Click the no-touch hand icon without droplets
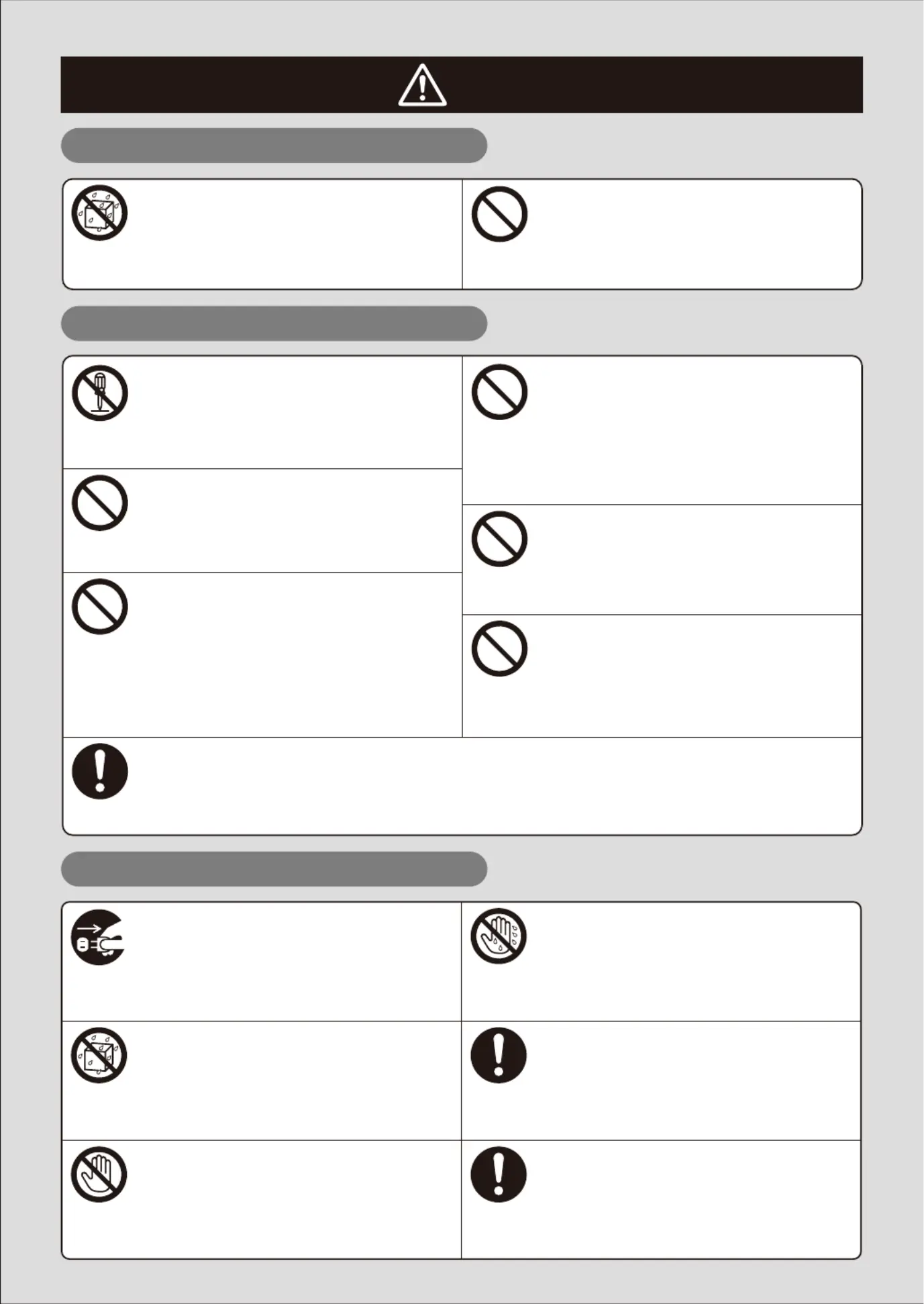 [x=99, y=1174]
